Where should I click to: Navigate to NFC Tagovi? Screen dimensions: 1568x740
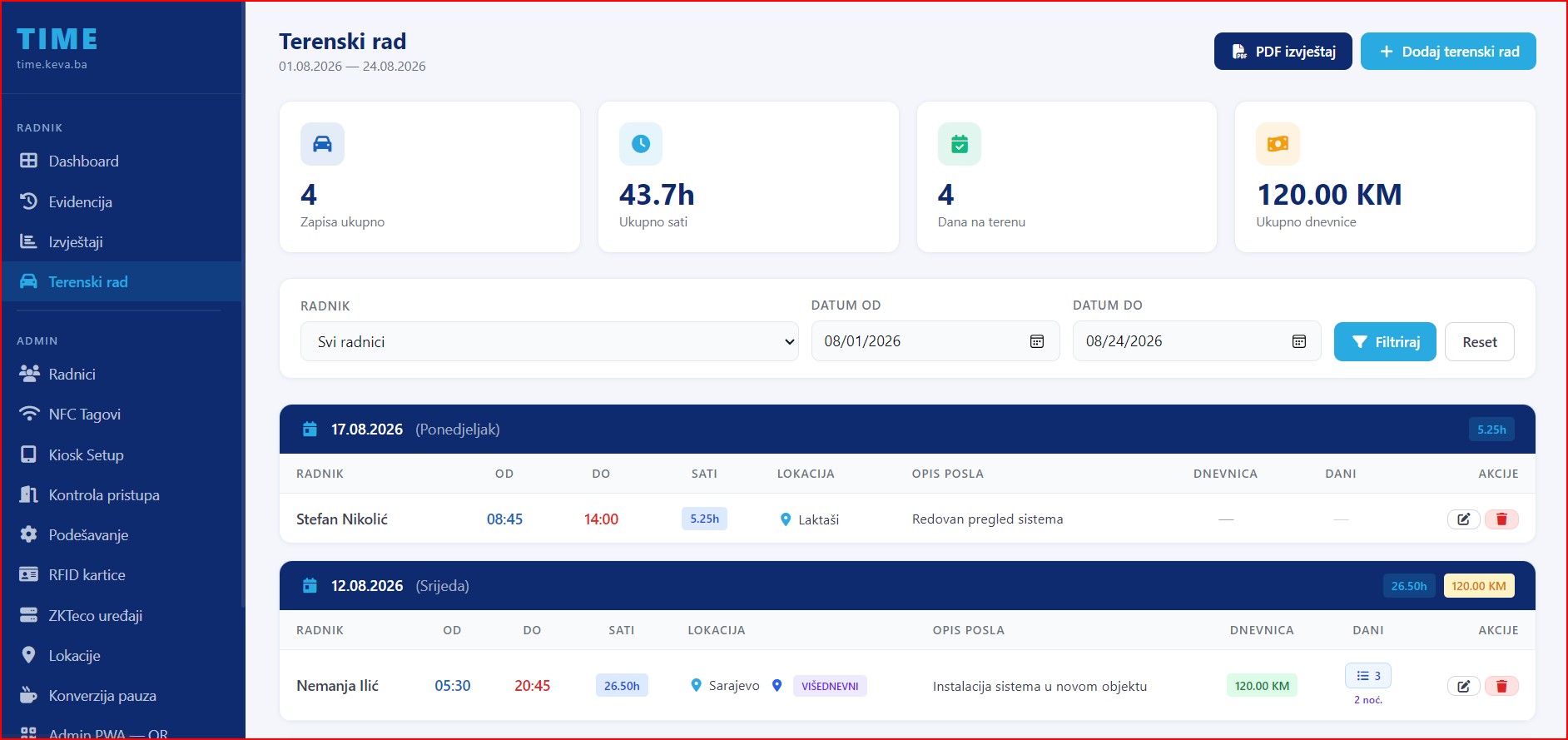click(122, 415)
